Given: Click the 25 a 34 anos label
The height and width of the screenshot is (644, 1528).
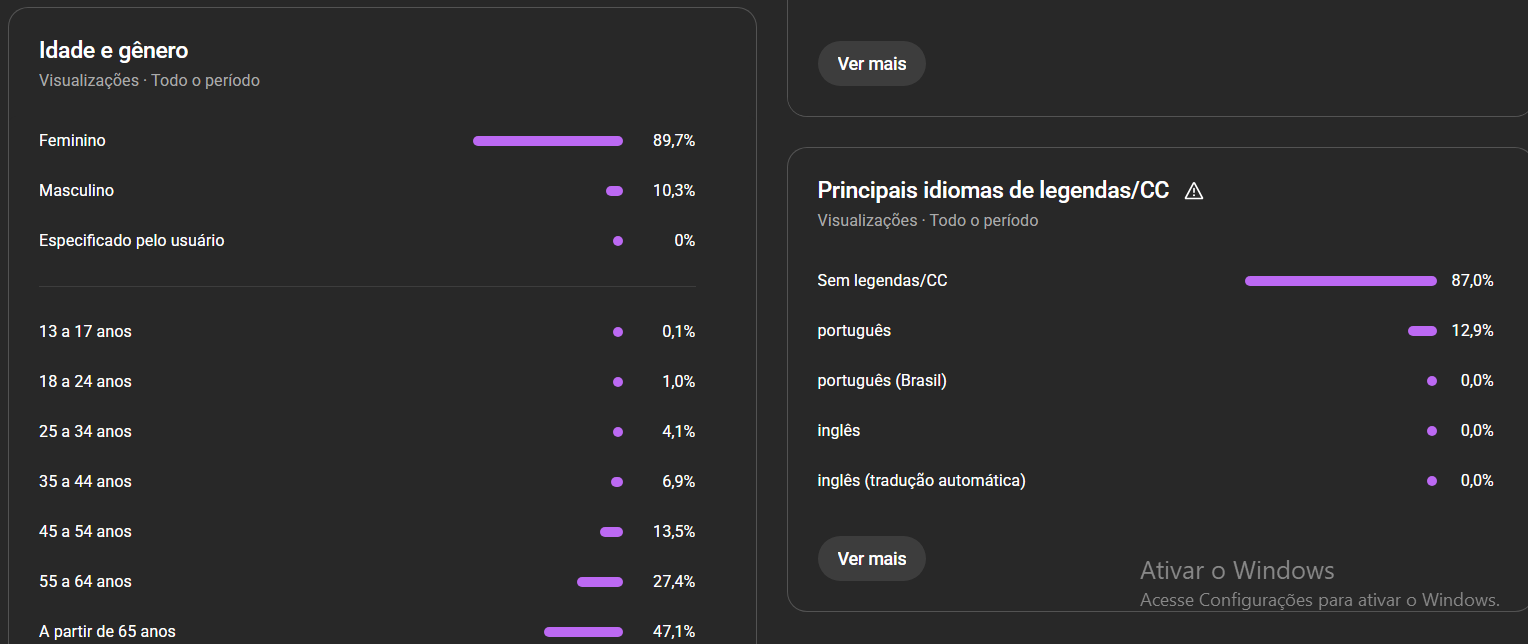Looking at the screenshot, I should [x=85, y=431].
